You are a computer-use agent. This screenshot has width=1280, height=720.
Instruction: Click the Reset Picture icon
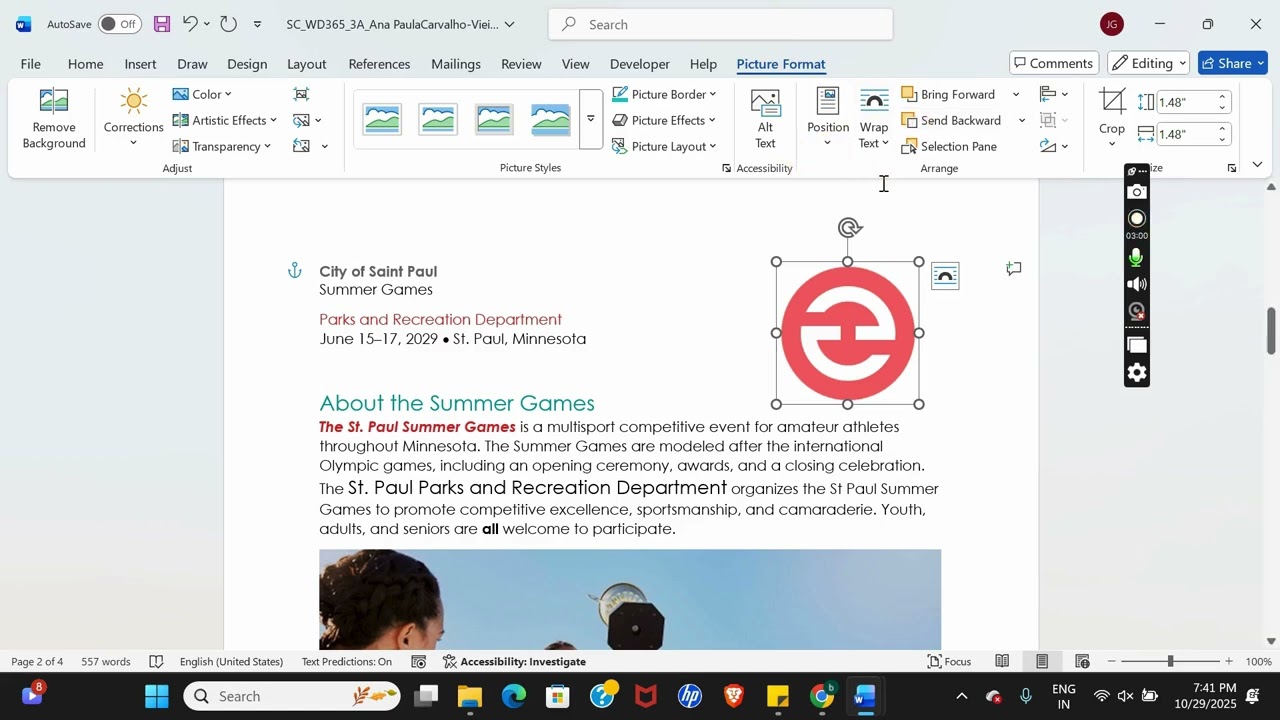tap(301, 146)
